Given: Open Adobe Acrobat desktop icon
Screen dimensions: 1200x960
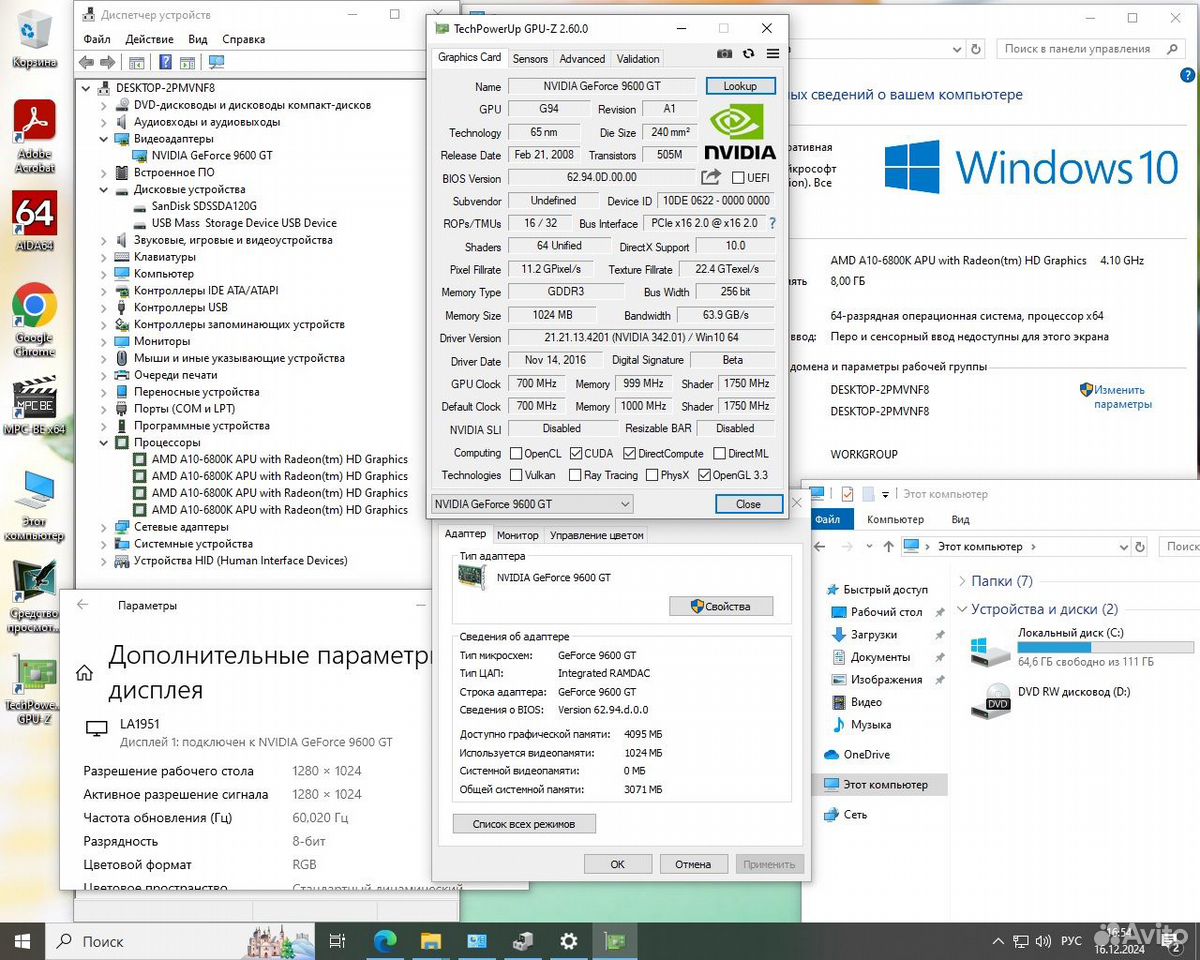Looking at the screenshot, I should 35,137.
